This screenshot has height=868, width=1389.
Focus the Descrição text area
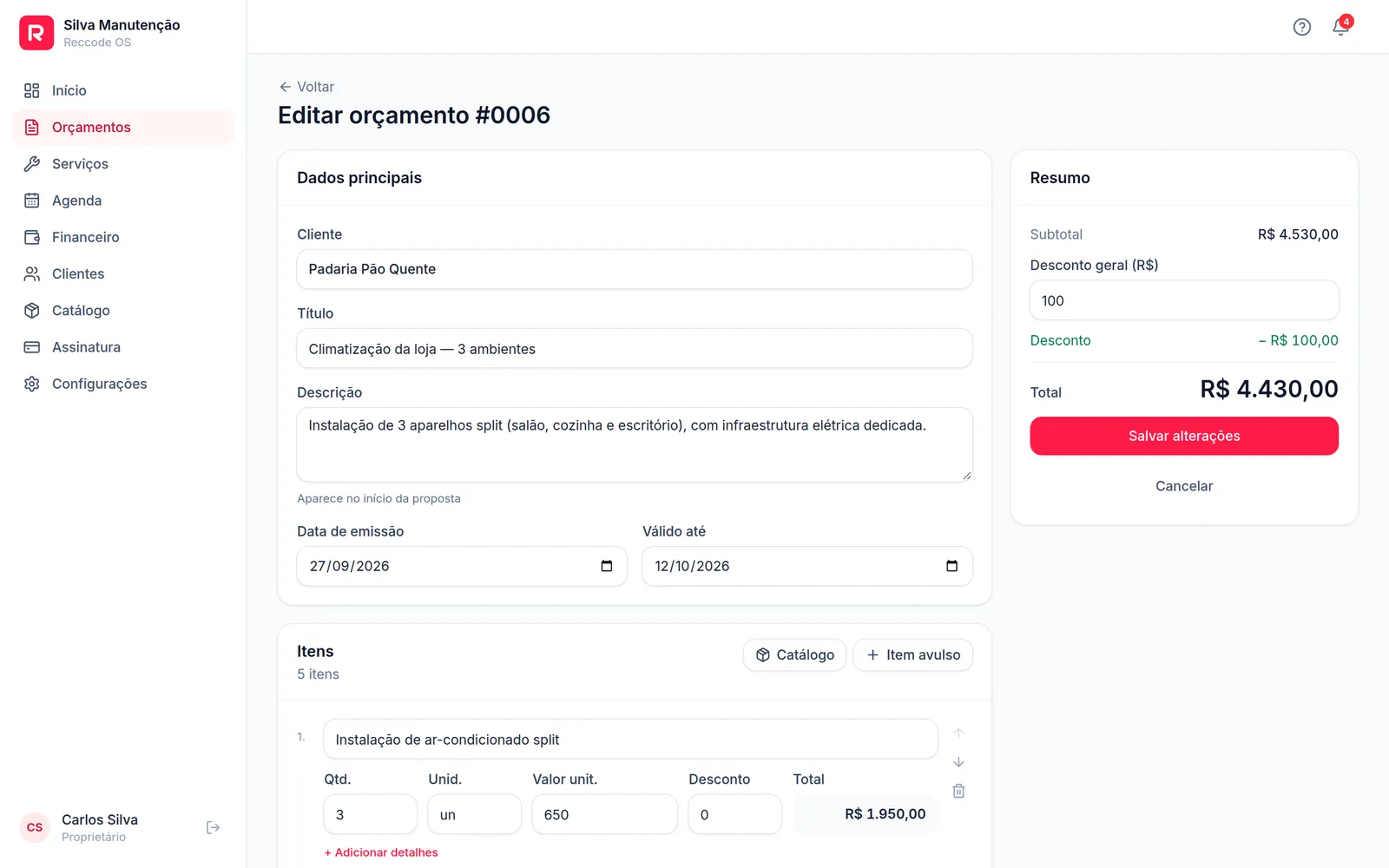tap(635, 444)
